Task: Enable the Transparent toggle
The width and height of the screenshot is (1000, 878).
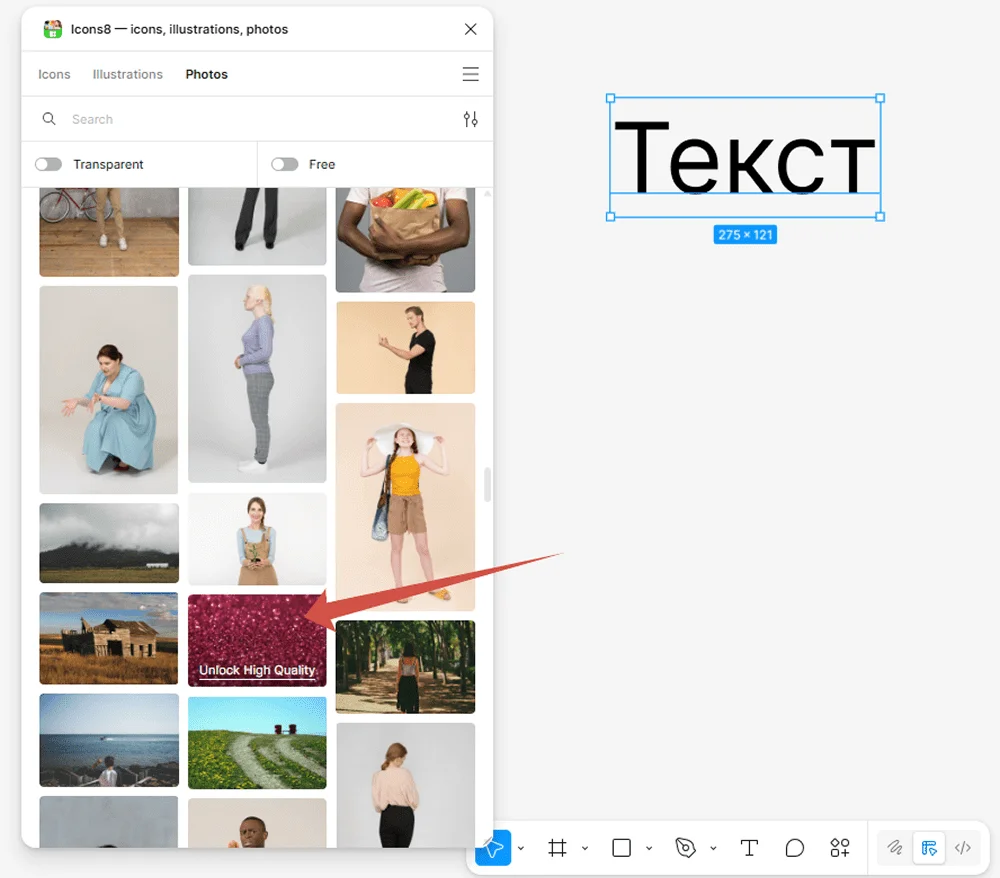Action: coord(48,164)
